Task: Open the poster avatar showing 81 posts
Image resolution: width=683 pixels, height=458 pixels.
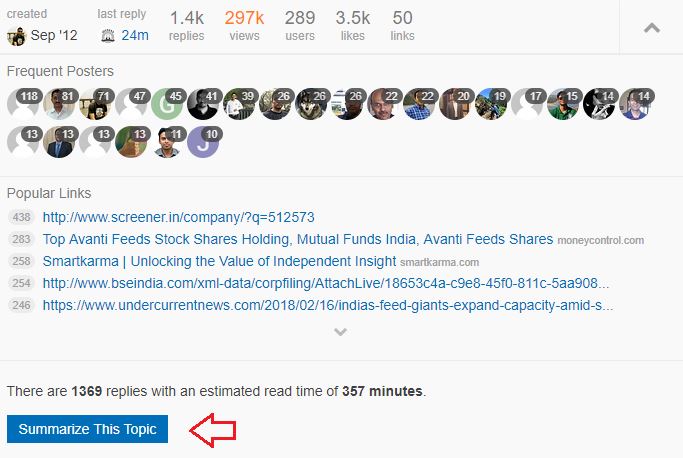Action: [59, 104]
